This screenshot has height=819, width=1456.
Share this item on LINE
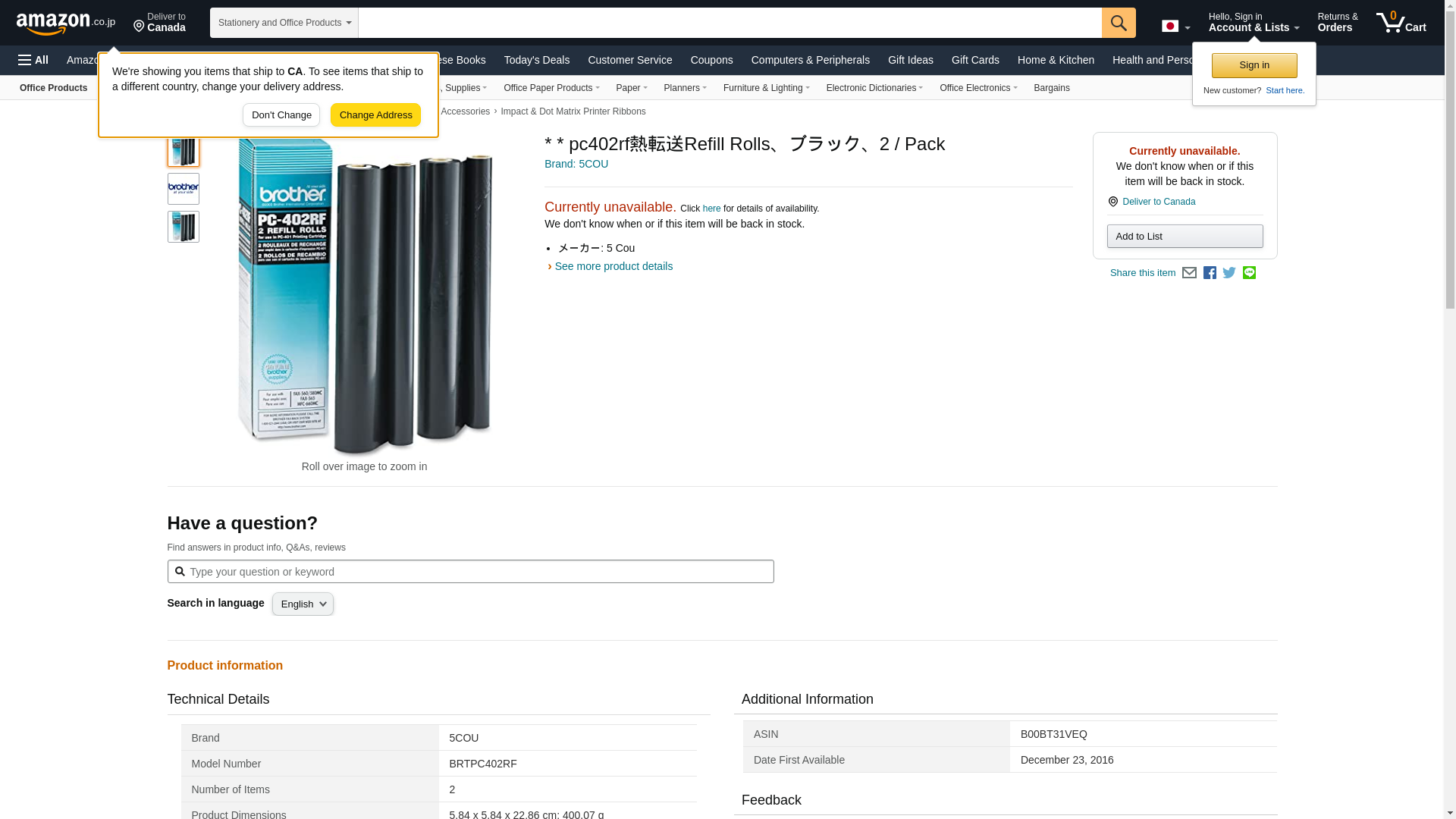point(1249,273)
